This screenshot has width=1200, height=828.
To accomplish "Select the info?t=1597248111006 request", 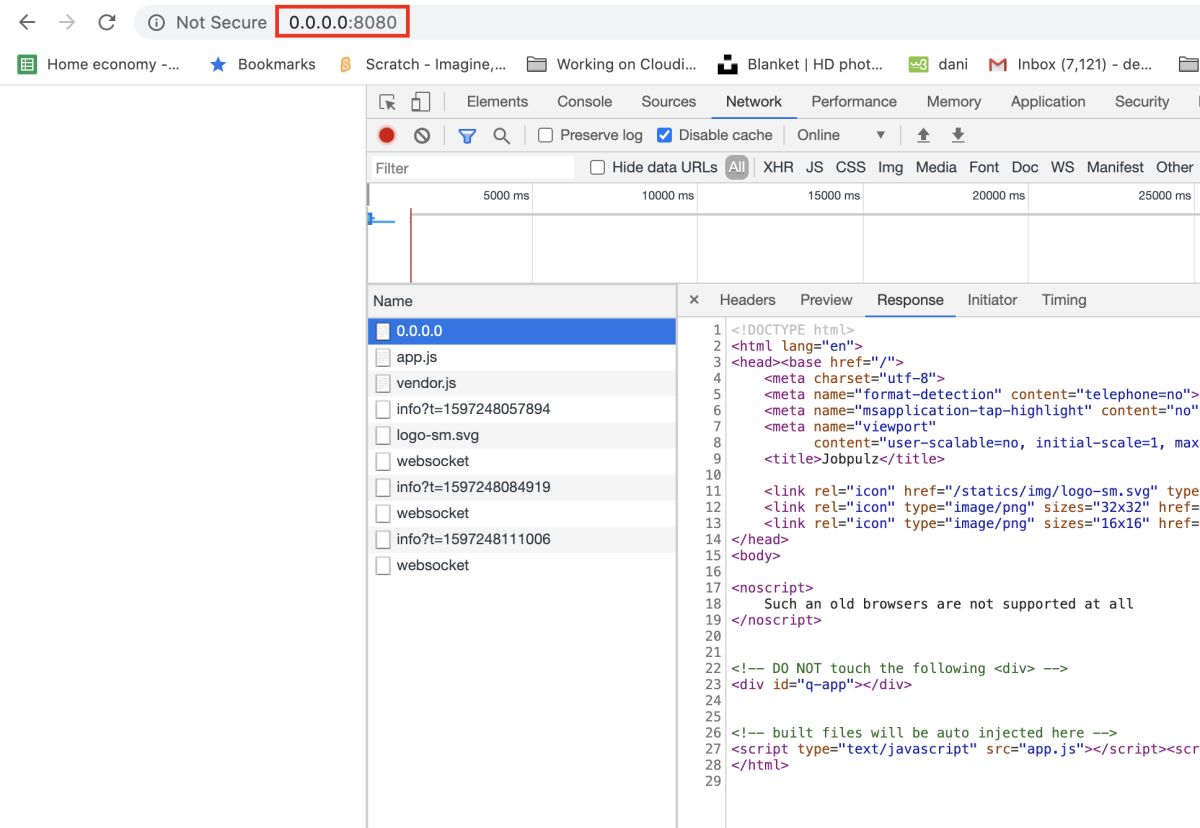I will [522, 539].
